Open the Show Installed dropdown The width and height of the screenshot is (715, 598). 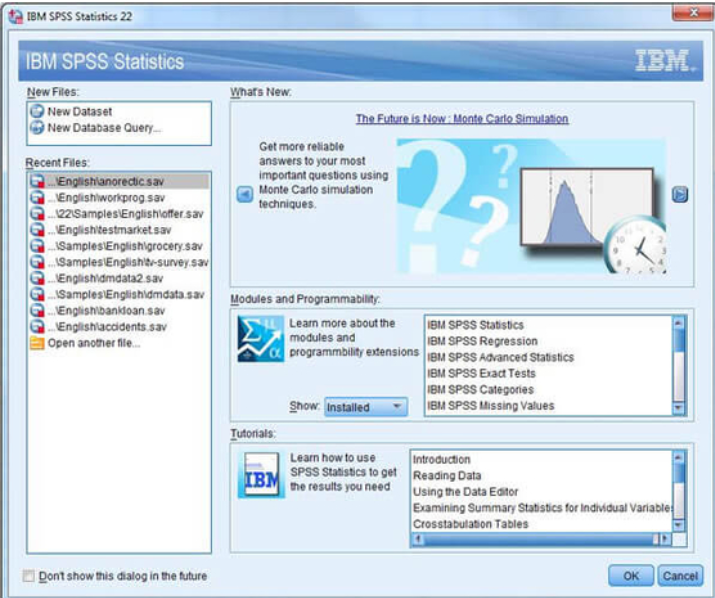pos(366,407)
